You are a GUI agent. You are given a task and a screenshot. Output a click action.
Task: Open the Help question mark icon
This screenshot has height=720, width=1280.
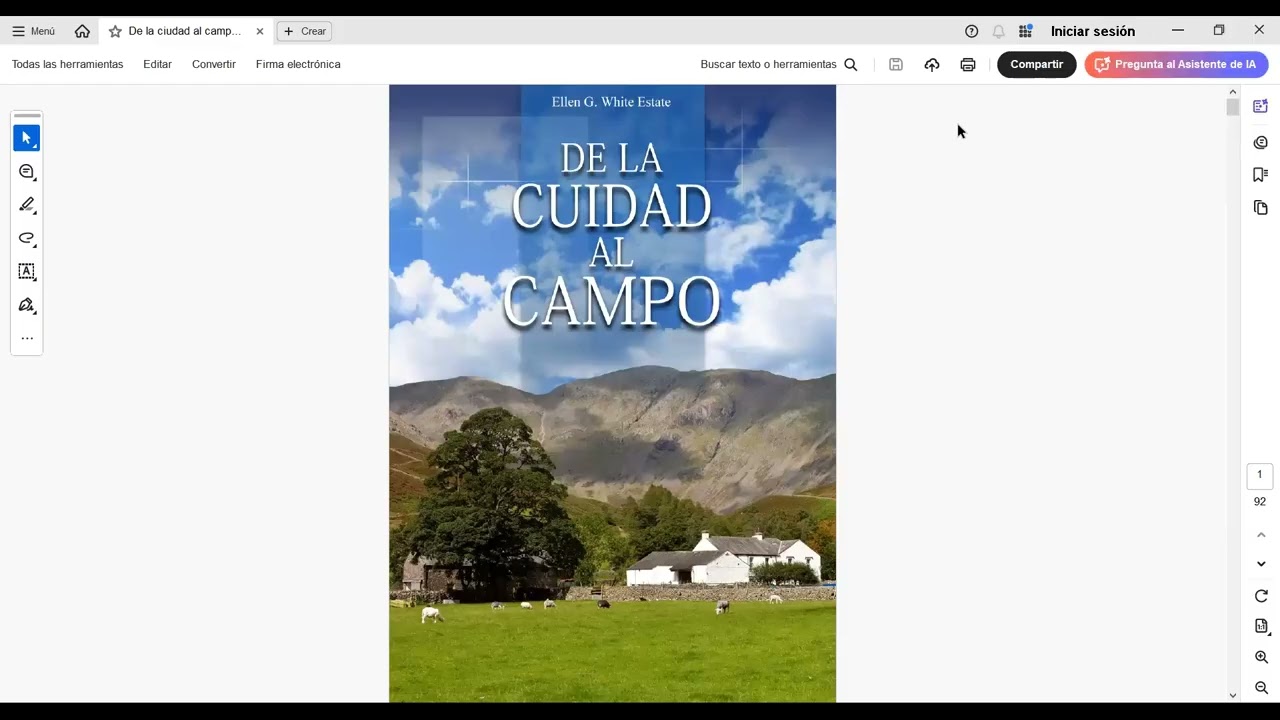971,31
